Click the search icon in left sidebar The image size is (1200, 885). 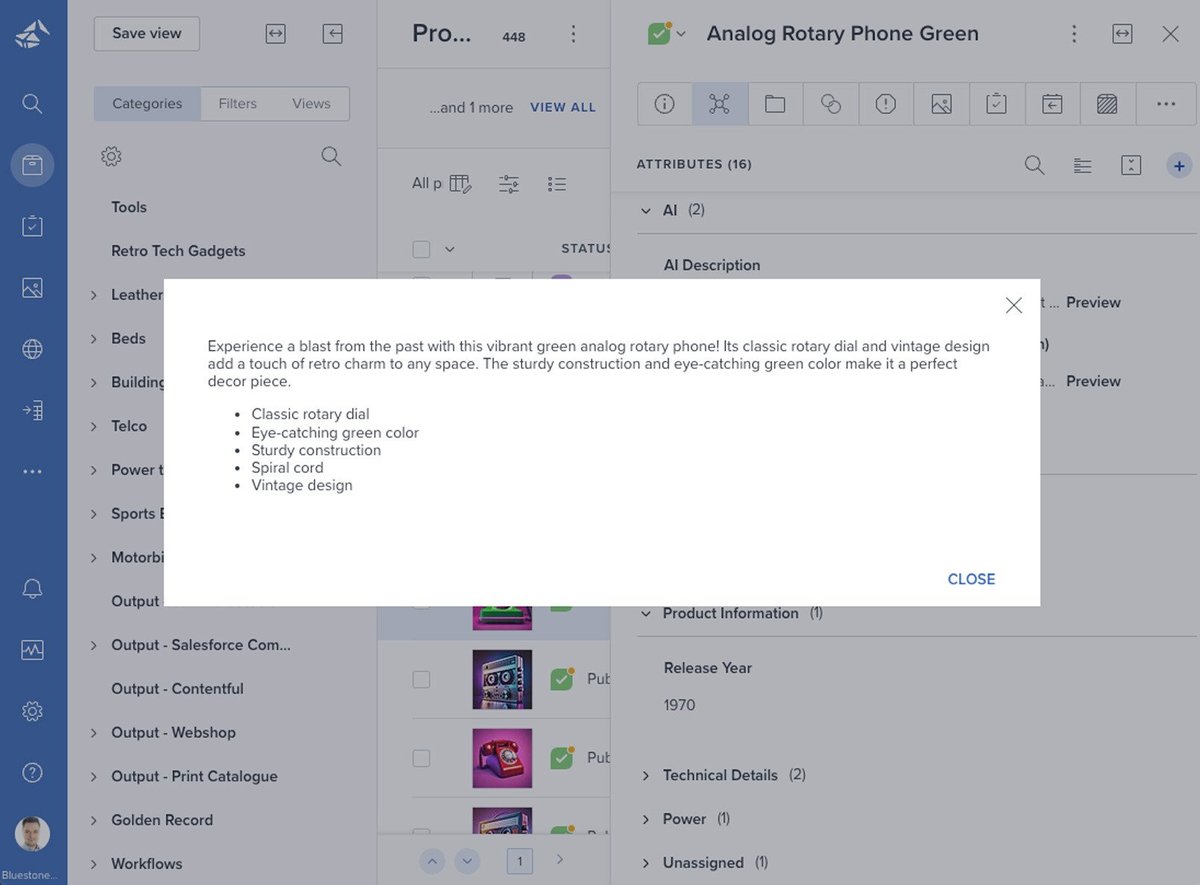point(32,104)
